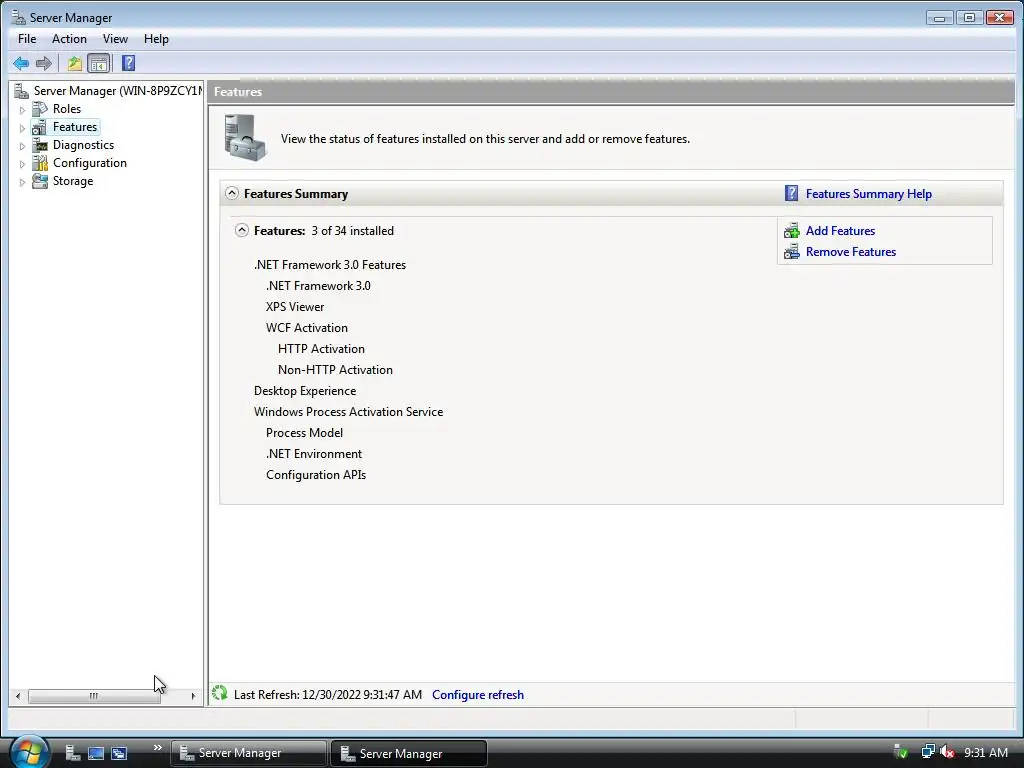Click the Process Model entry
Image resolution: width=1024 pixels, height=768 pixels.
coord(304,432)
